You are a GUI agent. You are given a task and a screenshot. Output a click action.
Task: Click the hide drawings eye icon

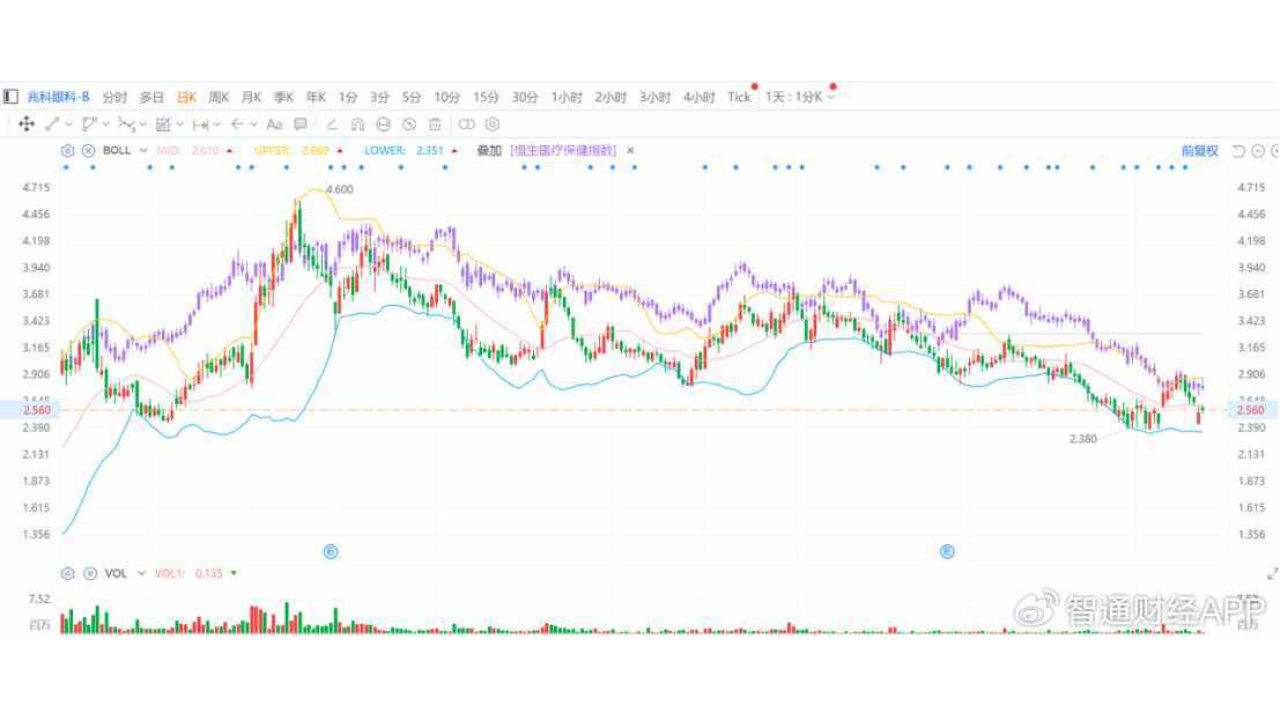point(409,124)
